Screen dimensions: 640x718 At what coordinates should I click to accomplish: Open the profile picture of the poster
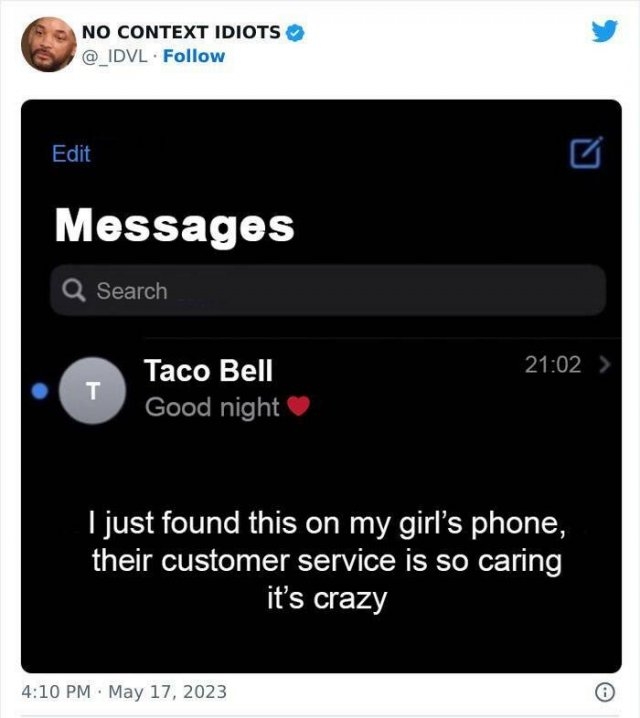point(49,44)
